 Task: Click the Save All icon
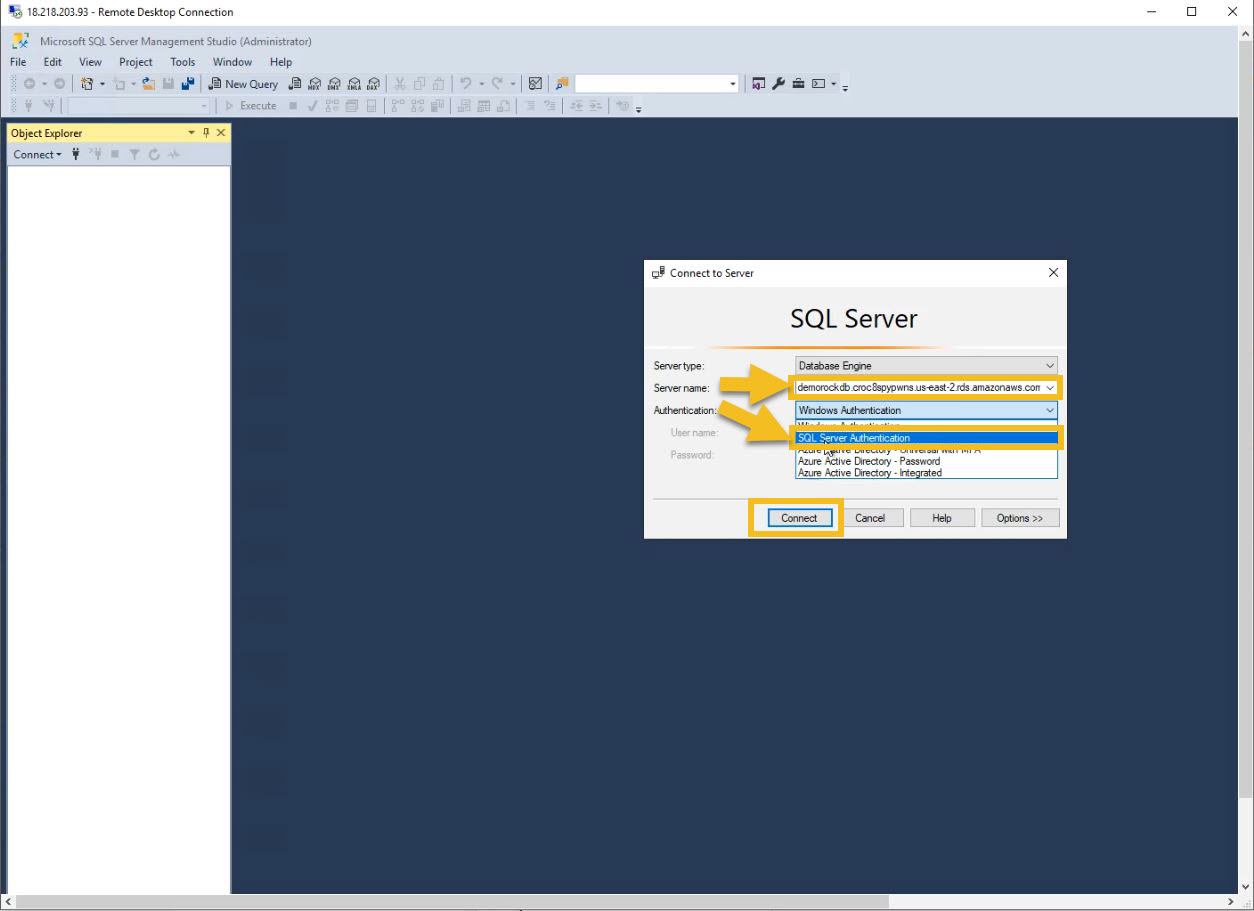188,84
